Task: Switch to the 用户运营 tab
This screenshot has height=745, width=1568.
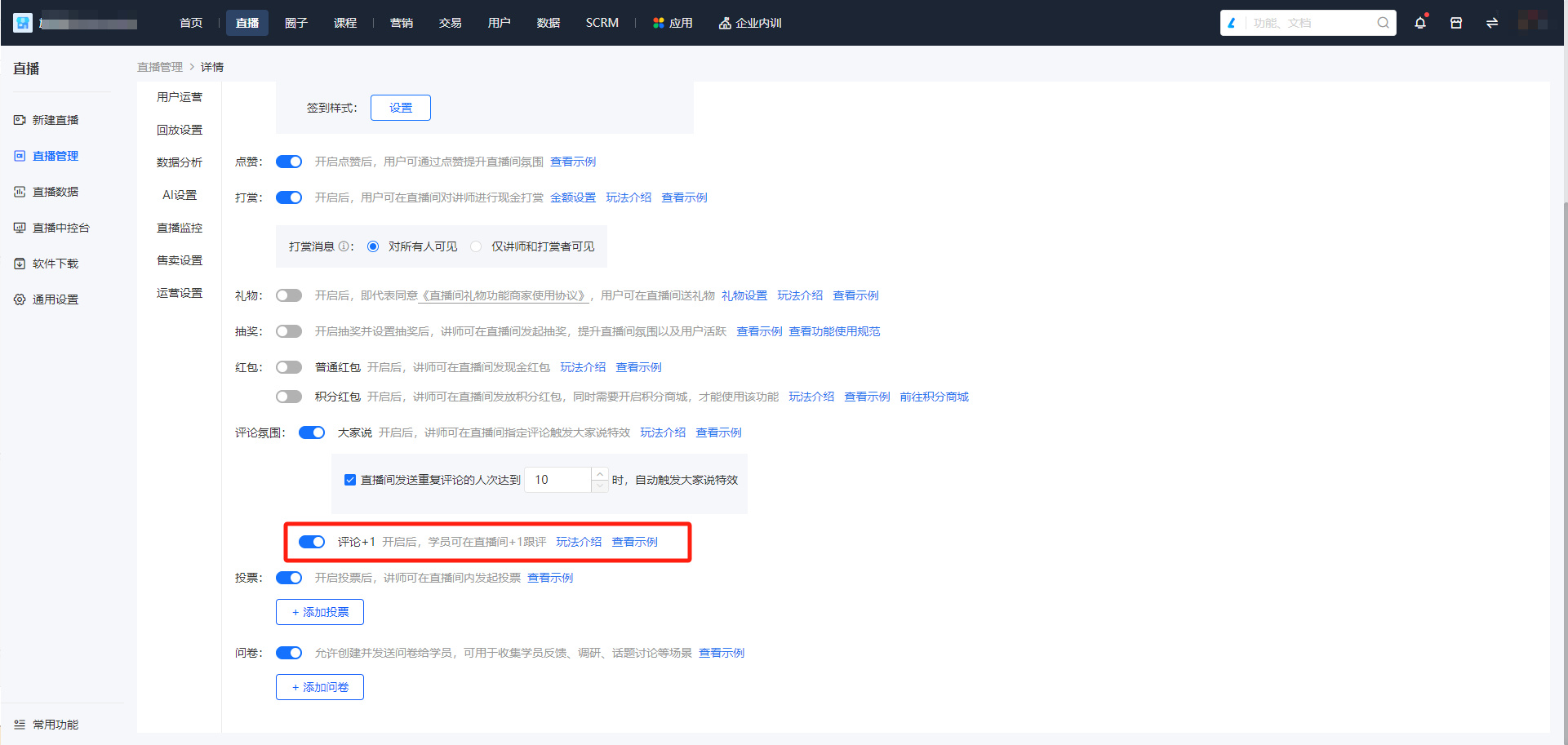Action: pyautogui.click(x=180, y=97)
